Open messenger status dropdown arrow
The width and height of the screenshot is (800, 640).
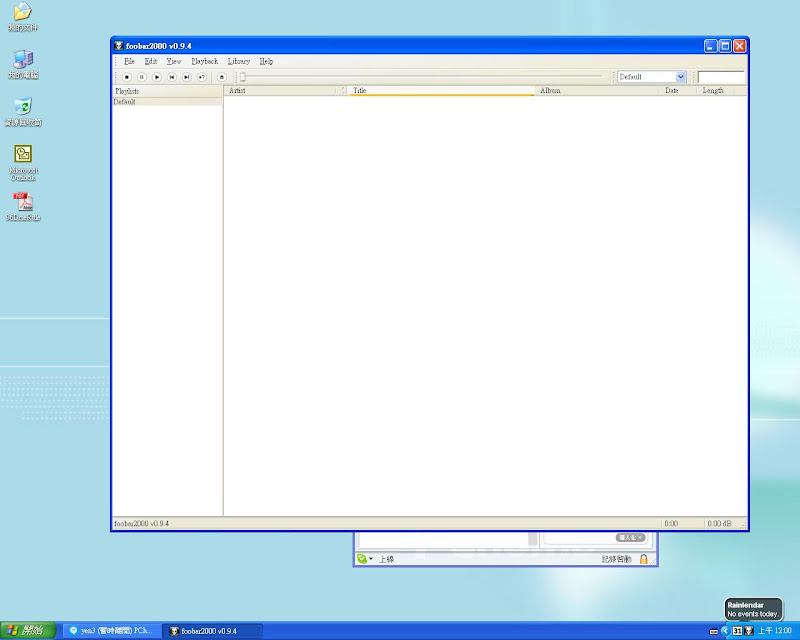371,559
